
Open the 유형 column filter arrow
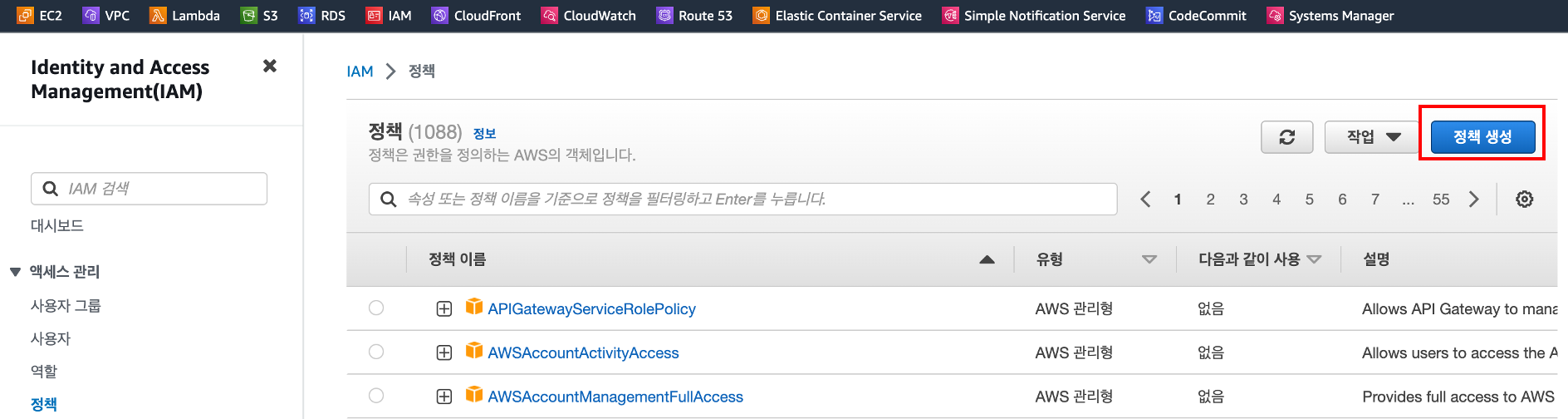coord(1149,259)
